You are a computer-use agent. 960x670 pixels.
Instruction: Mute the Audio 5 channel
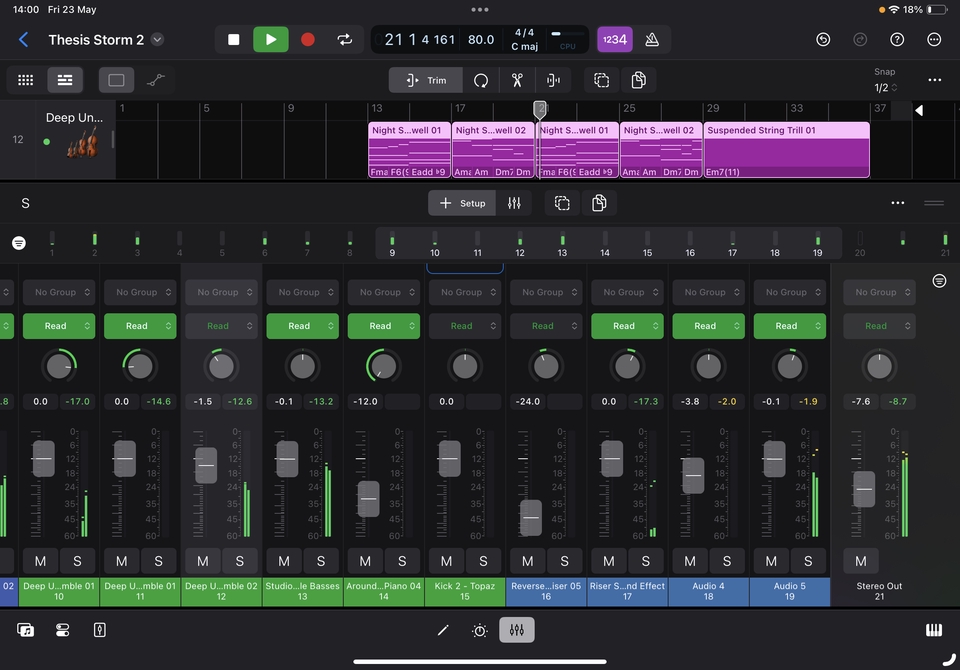[771, 561]
